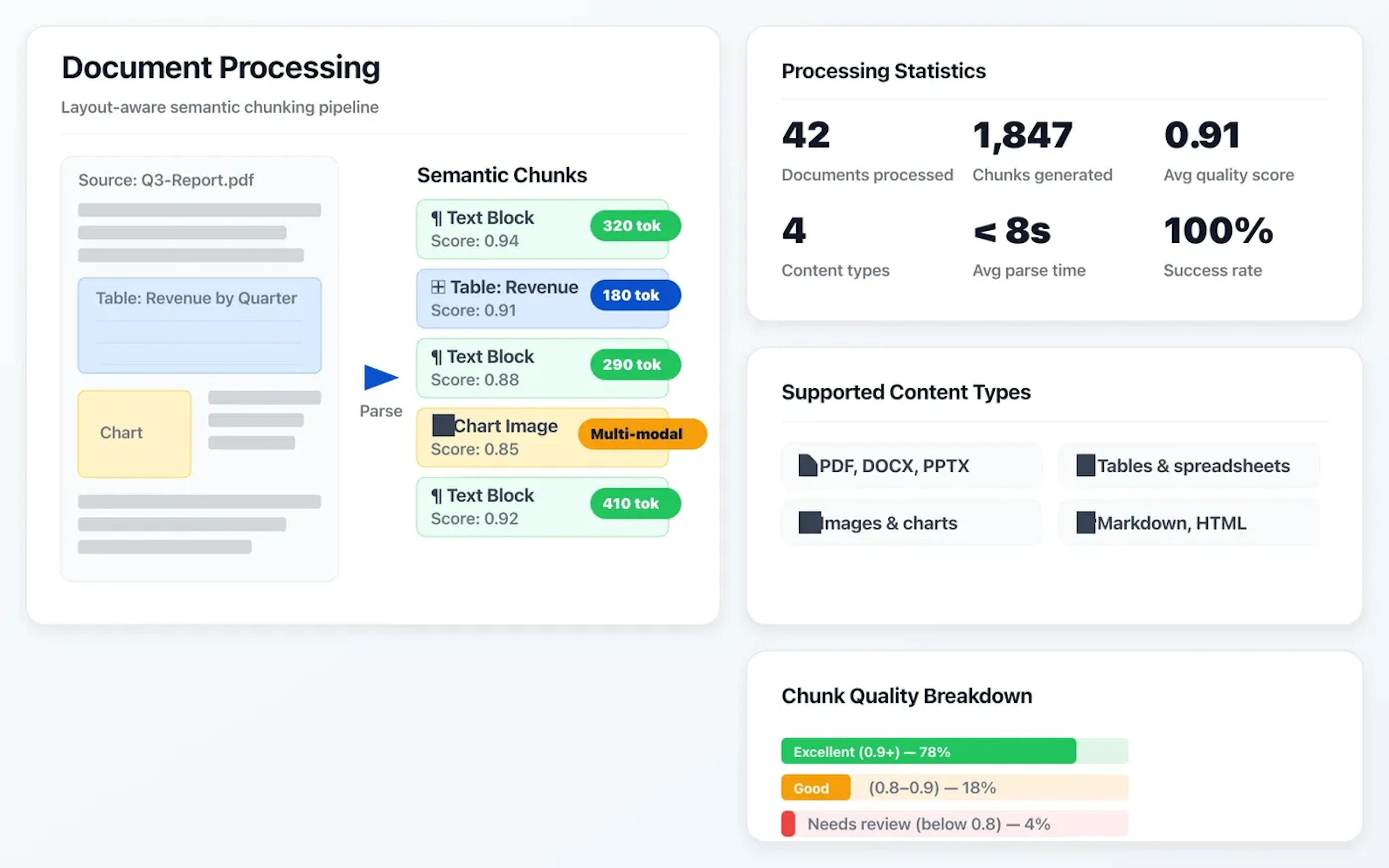This screenshot has height=868, width=1389.
Task: Select the Tables & spreadsheets icon
Action: coord(1087,465)
